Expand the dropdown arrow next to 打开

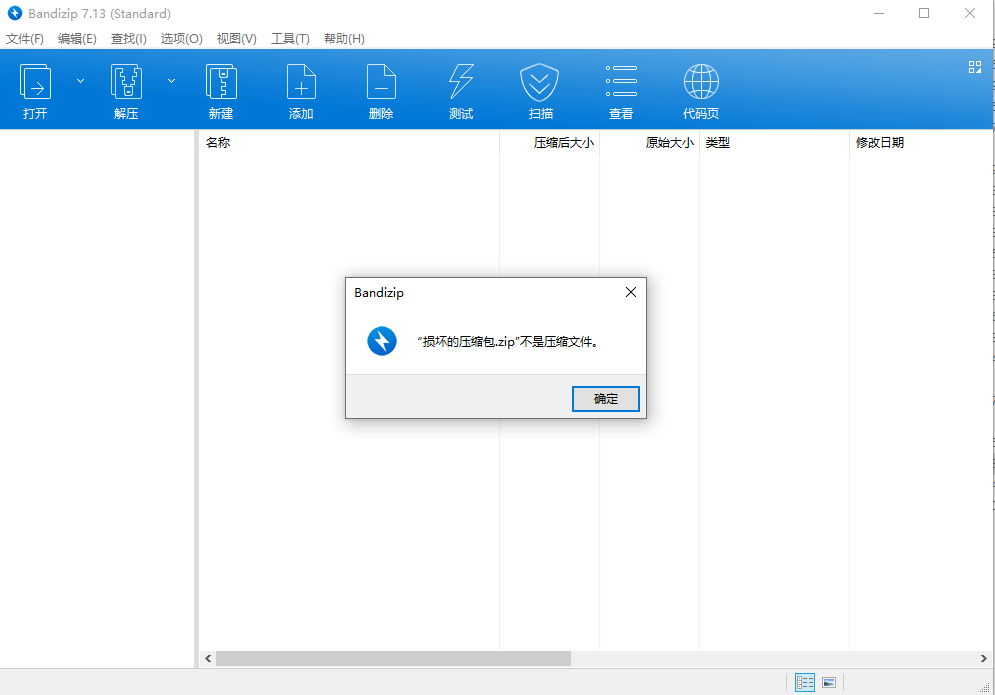click(81, 81)
